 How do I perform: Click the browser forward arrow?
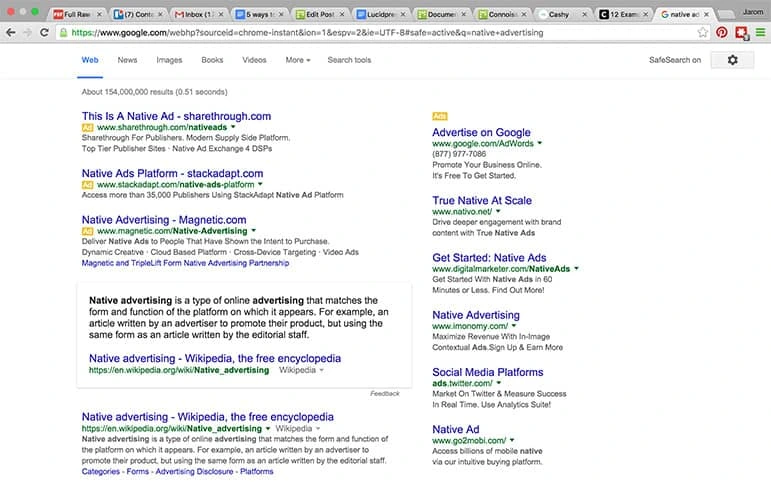click(x=28, y=33)
